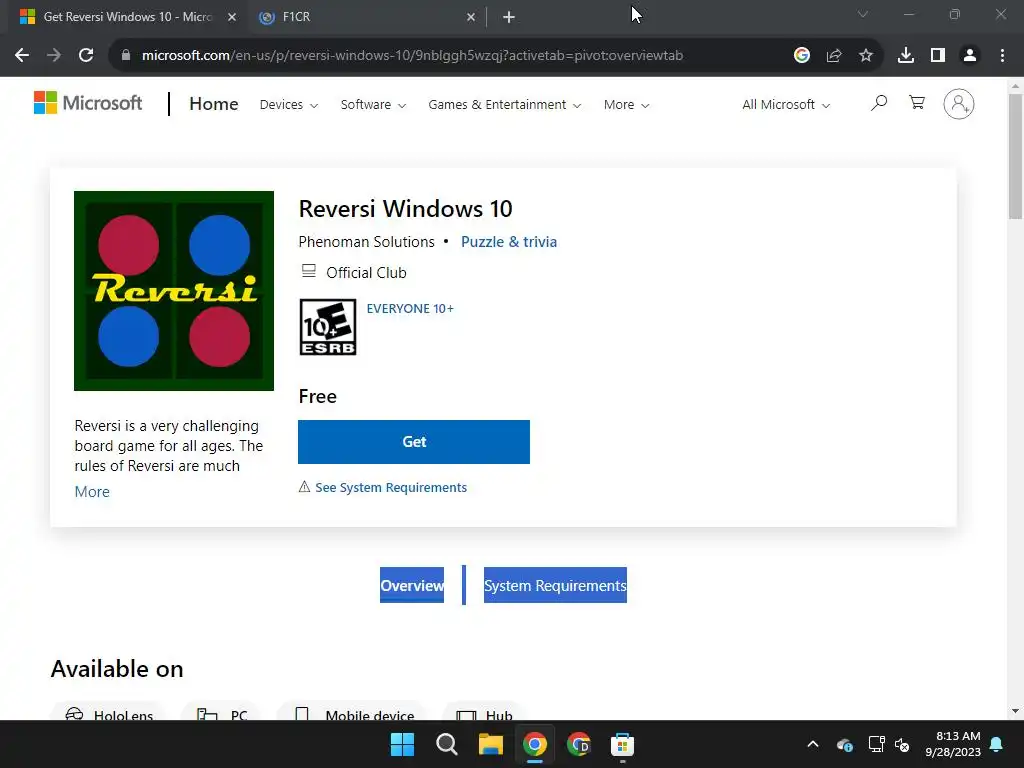Click the 'Official Club' text

[x=366, y=273]
